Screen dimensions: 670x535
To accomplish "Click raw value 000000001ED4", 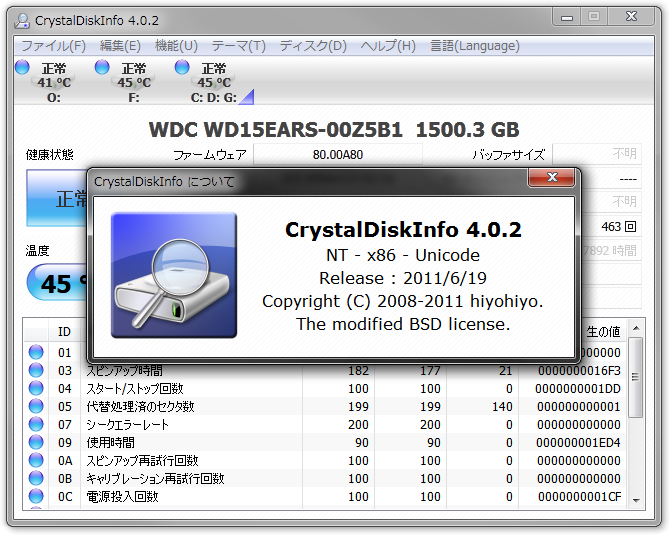I will [x=578, y=443].
